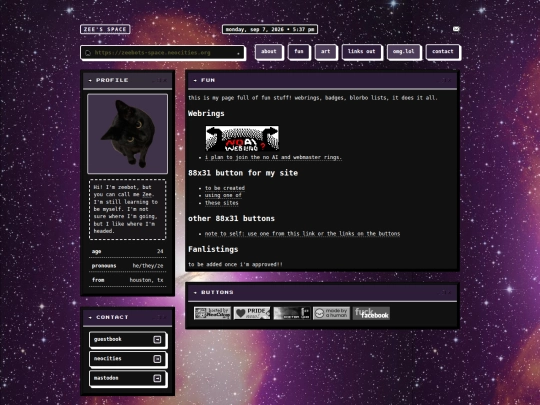Click the FUN panel window controls

444,80
